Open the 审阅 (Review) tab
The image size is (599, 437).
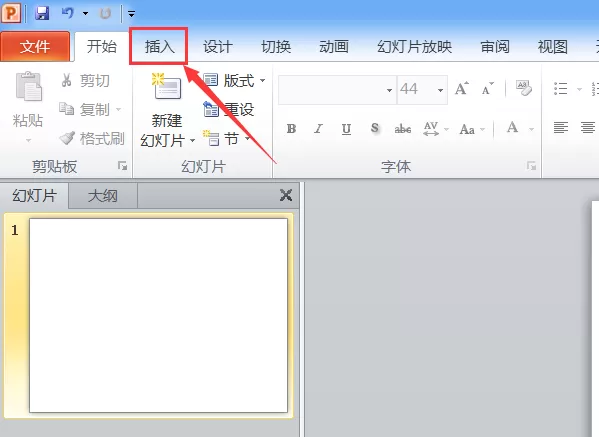495,47
